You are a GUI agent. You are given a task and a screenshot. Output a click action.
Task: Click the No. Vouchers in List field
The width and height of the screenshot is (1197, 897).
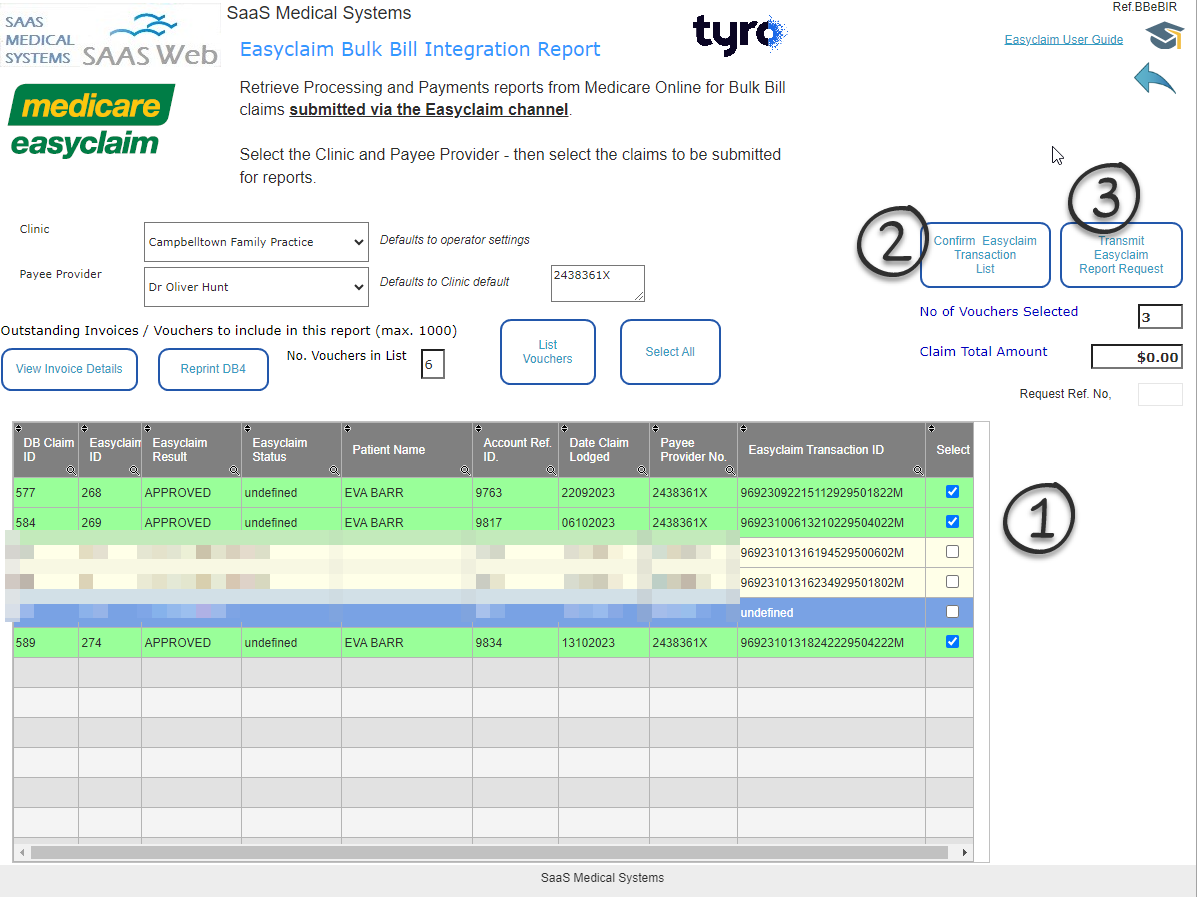433,364
